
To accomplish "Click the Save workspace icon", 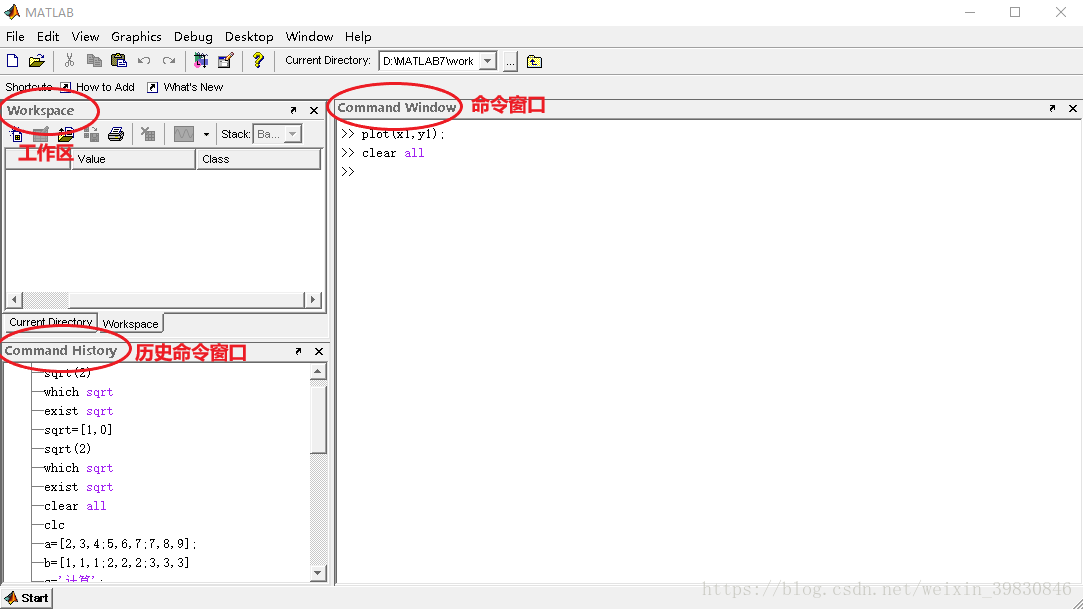I will click(91, 134).
